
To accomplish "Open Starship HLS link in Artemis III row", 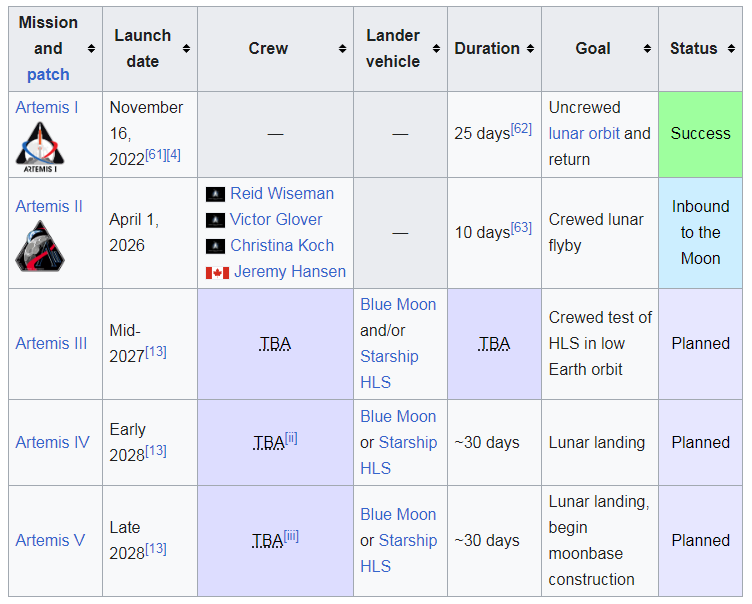I will point(389,369).
